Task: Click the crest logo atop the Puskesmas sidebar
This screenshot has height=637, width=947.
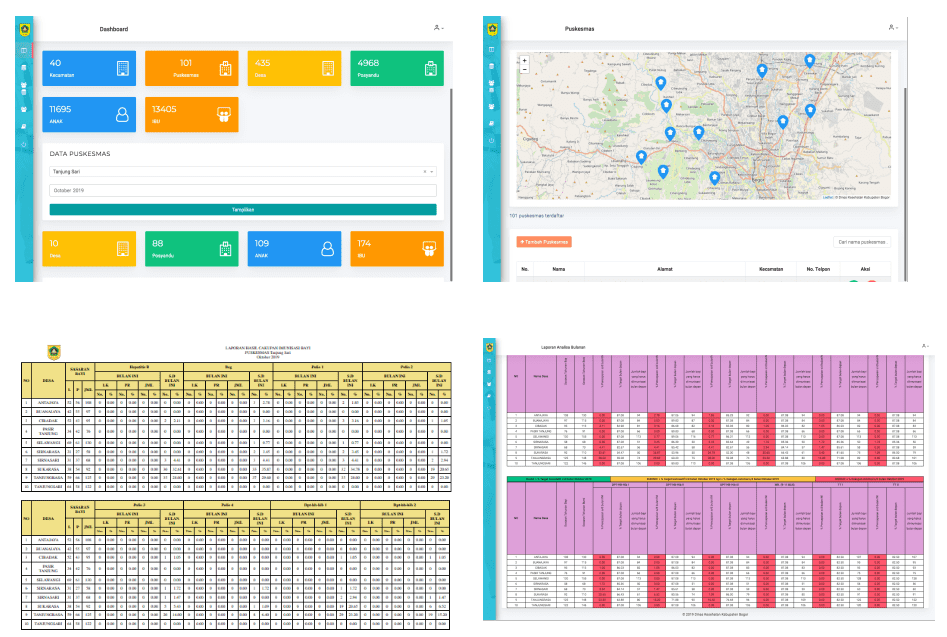Action: (492, 29)
